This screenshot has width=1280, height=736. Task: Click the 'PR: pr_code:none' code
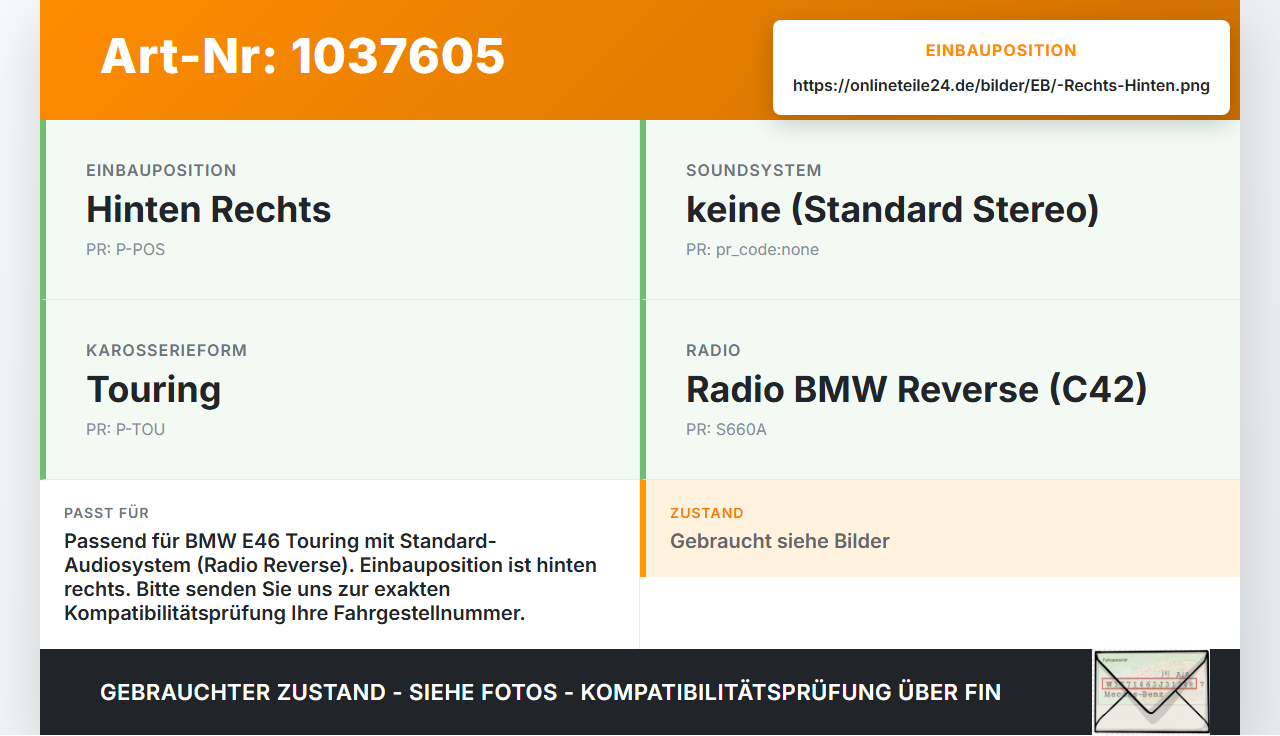[x=753, y=249]
